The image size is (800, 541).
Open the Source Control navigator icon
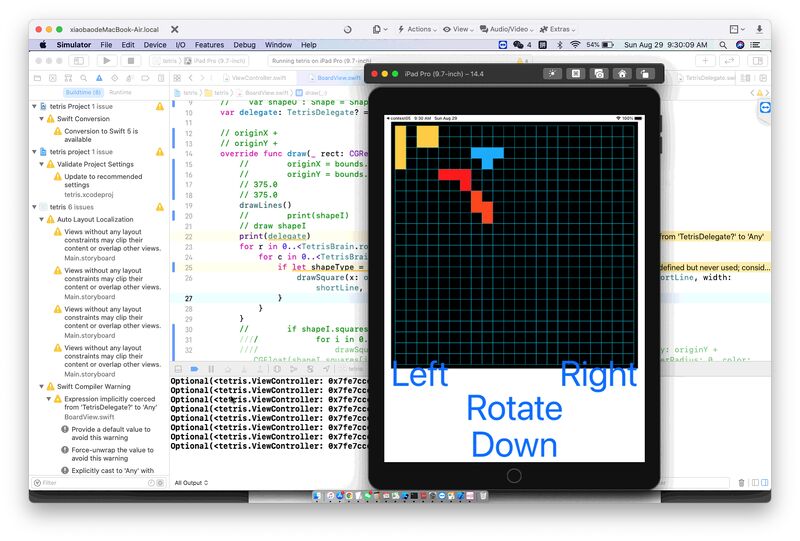[53, 78]
